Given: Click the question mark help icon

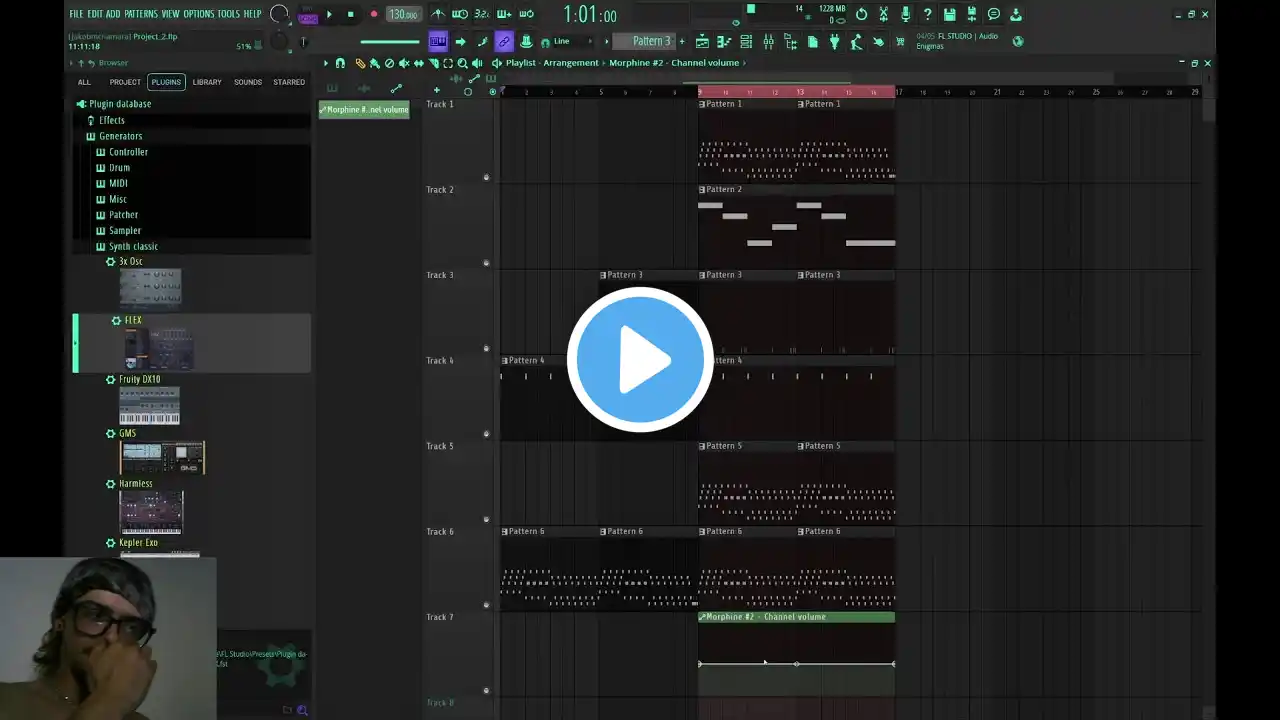Looking at the screenshot, I should pyautogui.click(x=928, y=14).
